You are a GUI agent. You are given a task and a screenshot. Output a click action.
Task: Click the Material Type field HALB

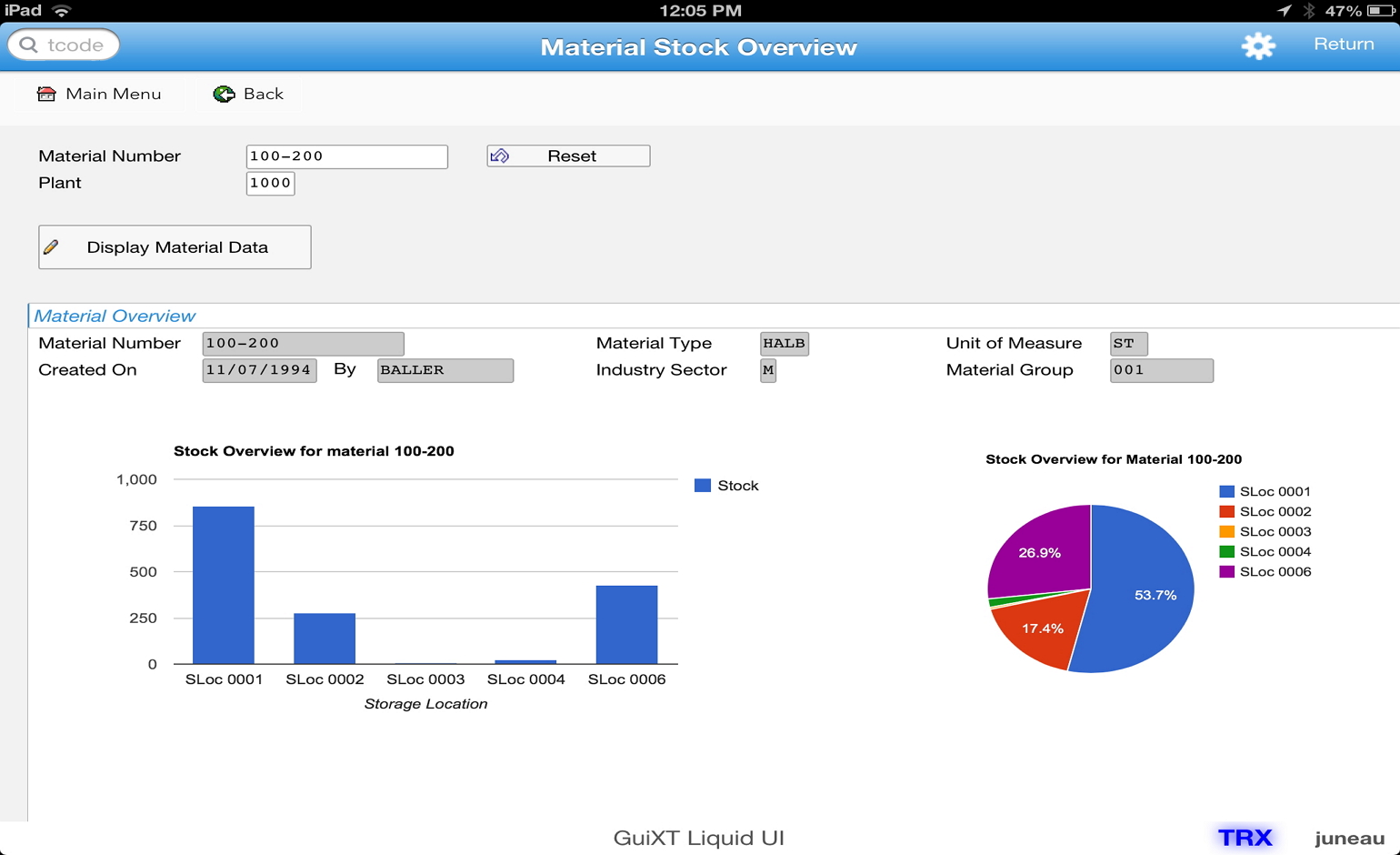coord(784,343)
